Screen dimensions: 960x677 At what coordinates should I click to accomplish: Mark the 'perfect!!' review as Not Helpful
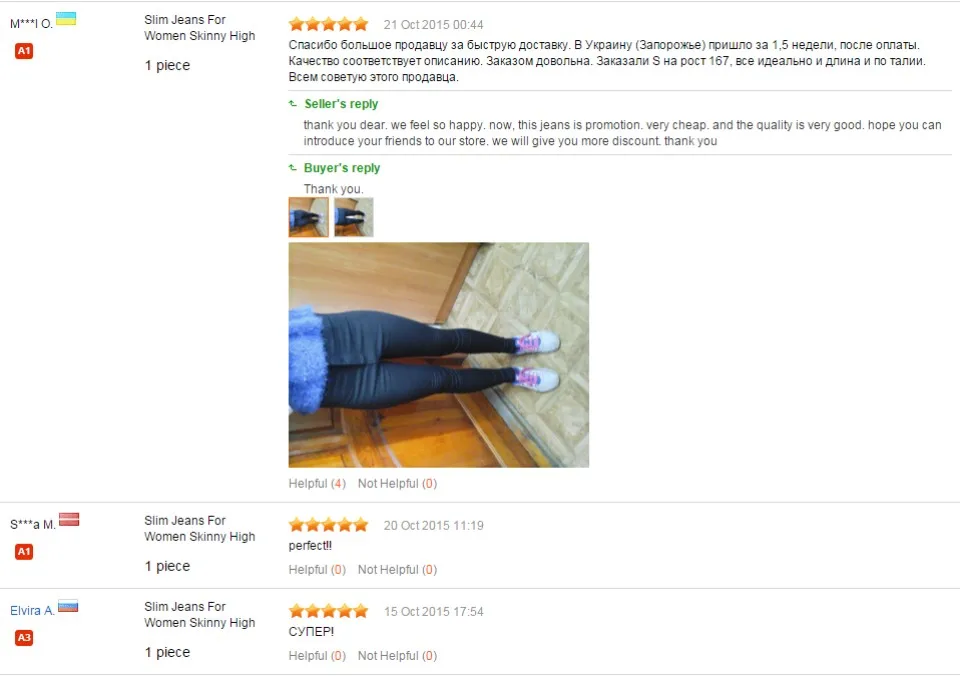coord(397,570)
